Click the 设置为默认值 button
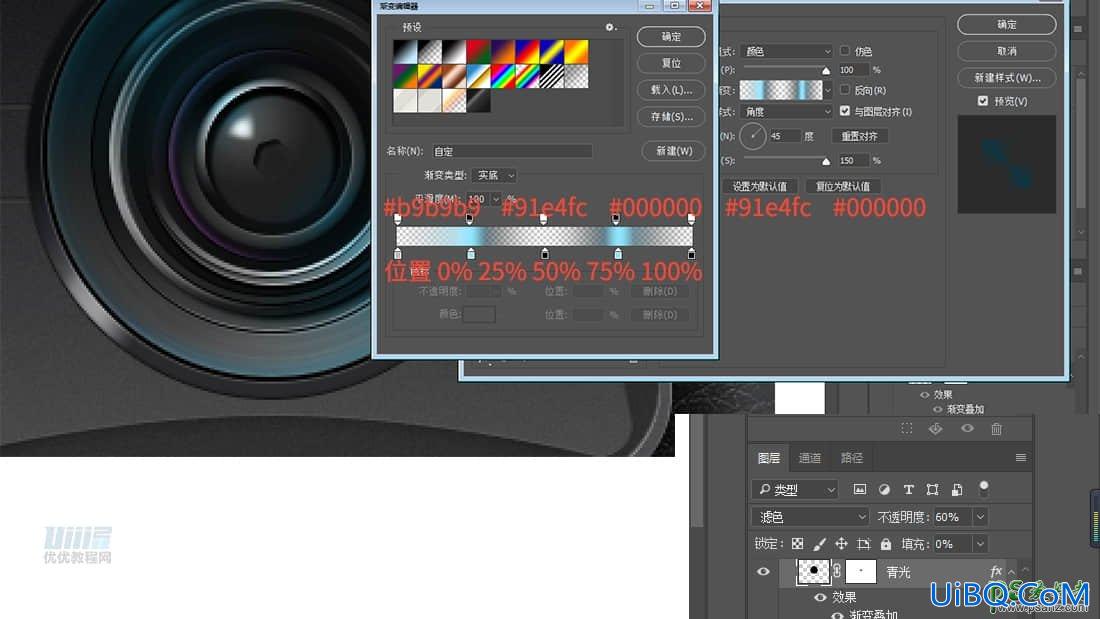 click(760, 187)
